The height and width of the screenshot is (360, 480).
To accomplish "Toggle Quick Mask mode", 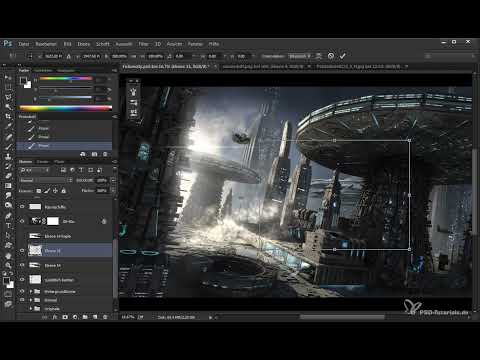I will (x=8, y=294).
